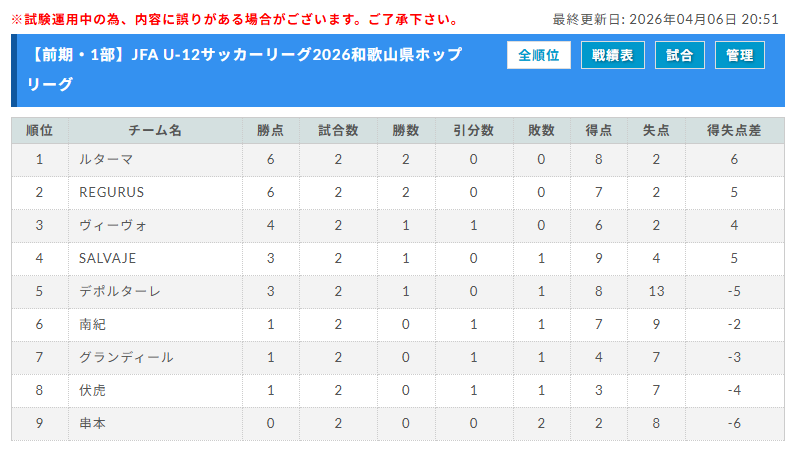795x456 pixels.
Task: Open team デポルターレ row
Action: (119, 291)
